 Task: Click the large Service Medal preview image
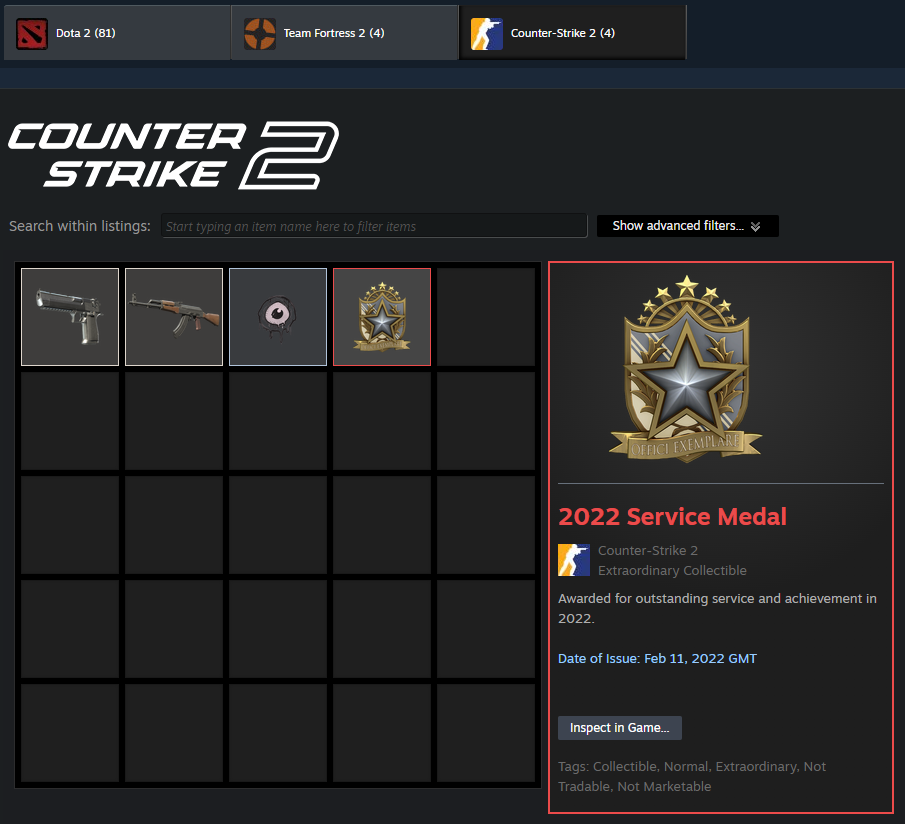pos(686,369)
